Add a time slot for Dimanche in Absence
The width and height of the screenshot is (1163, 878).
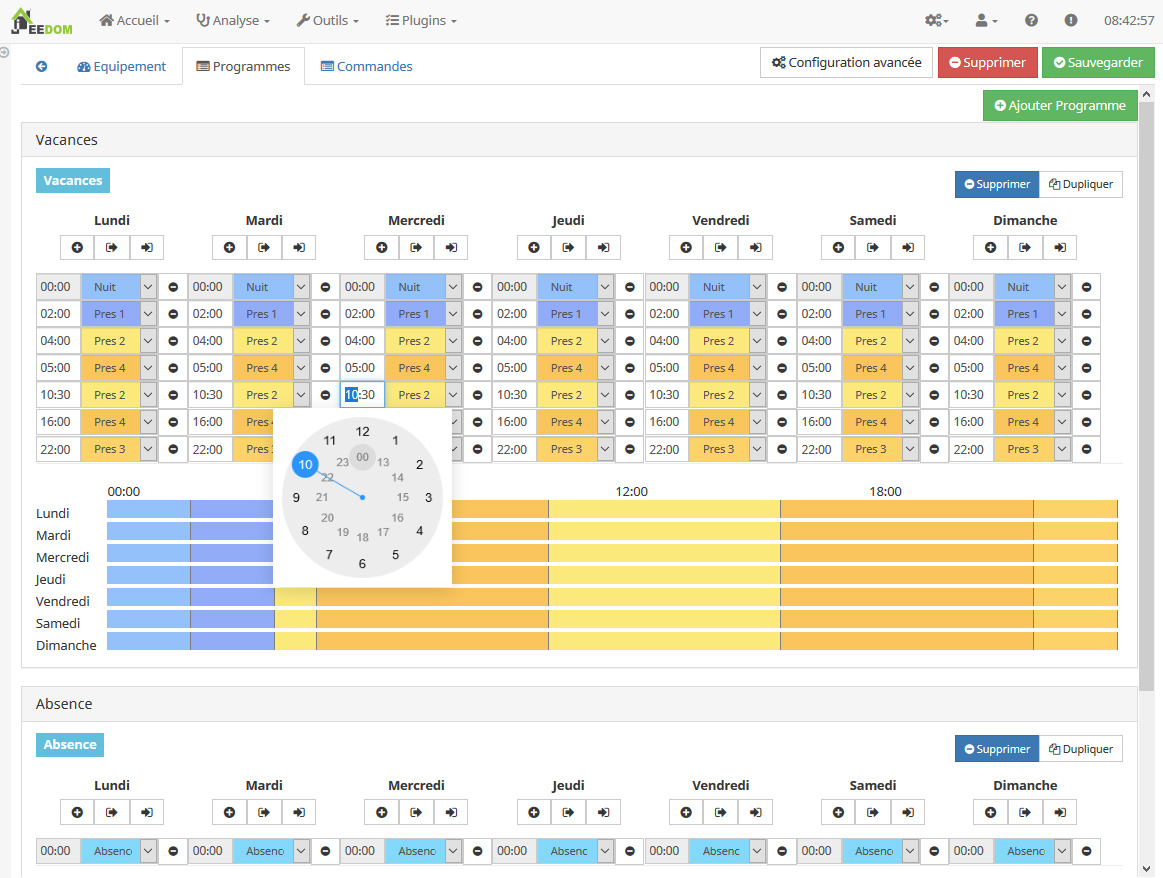990,813
